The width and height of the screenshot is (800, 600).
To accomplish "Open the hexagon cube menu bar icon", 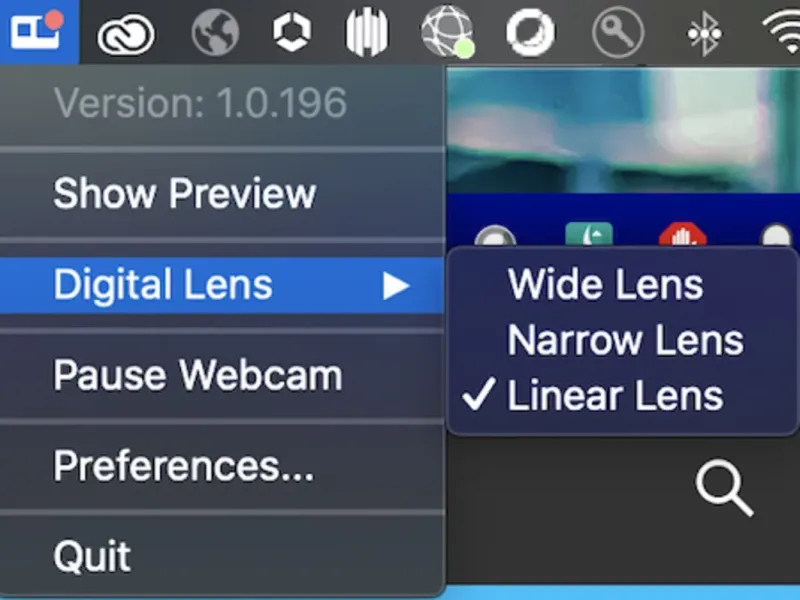I will (292, 33).
